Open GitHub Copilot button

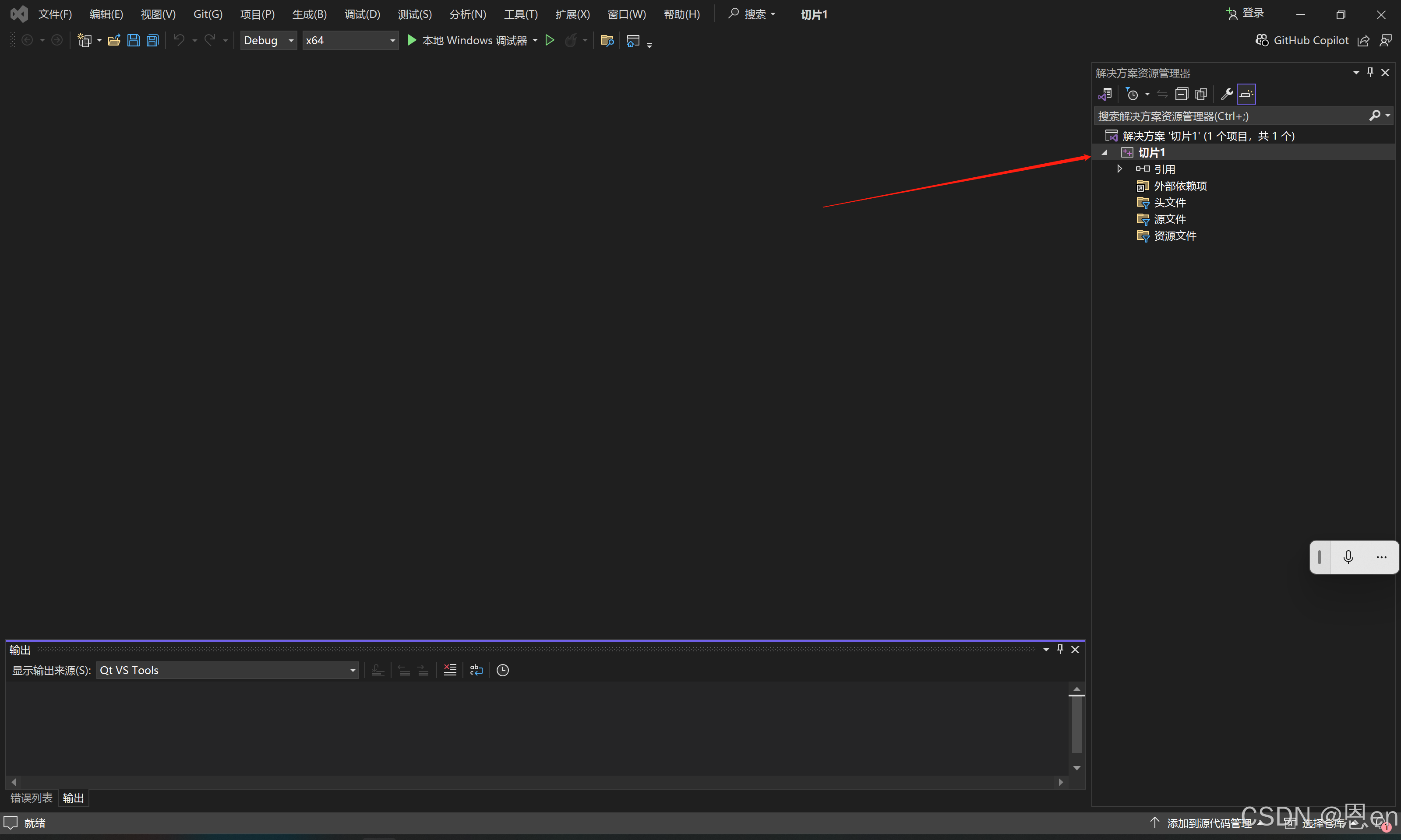click(x=1302, y=40)
